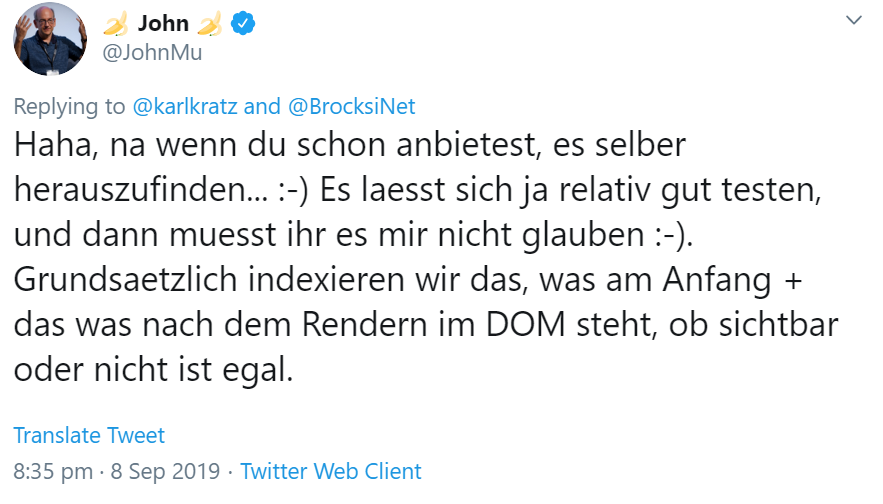883x504 pixels.
Task: Click the banana emoji after the name John
Action: click(x=210, y=24)
